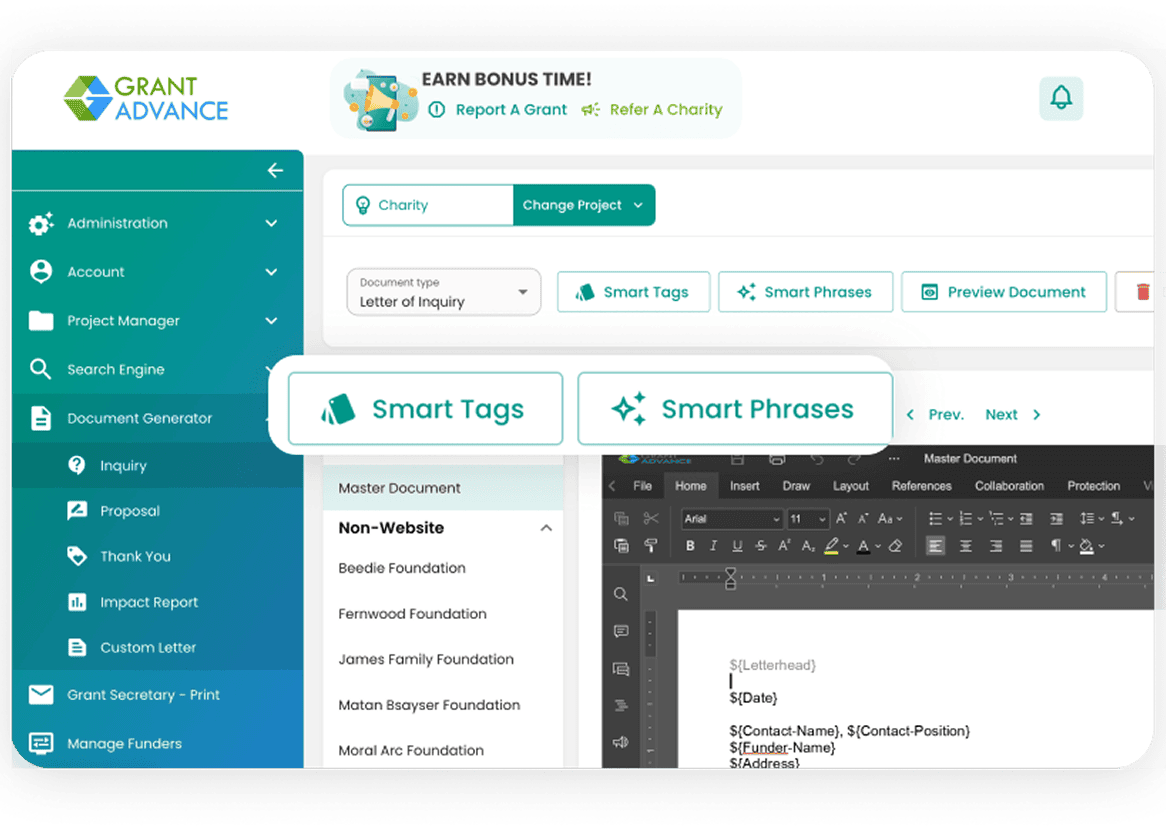Open the notification bell

click(x=1060, y=98)
